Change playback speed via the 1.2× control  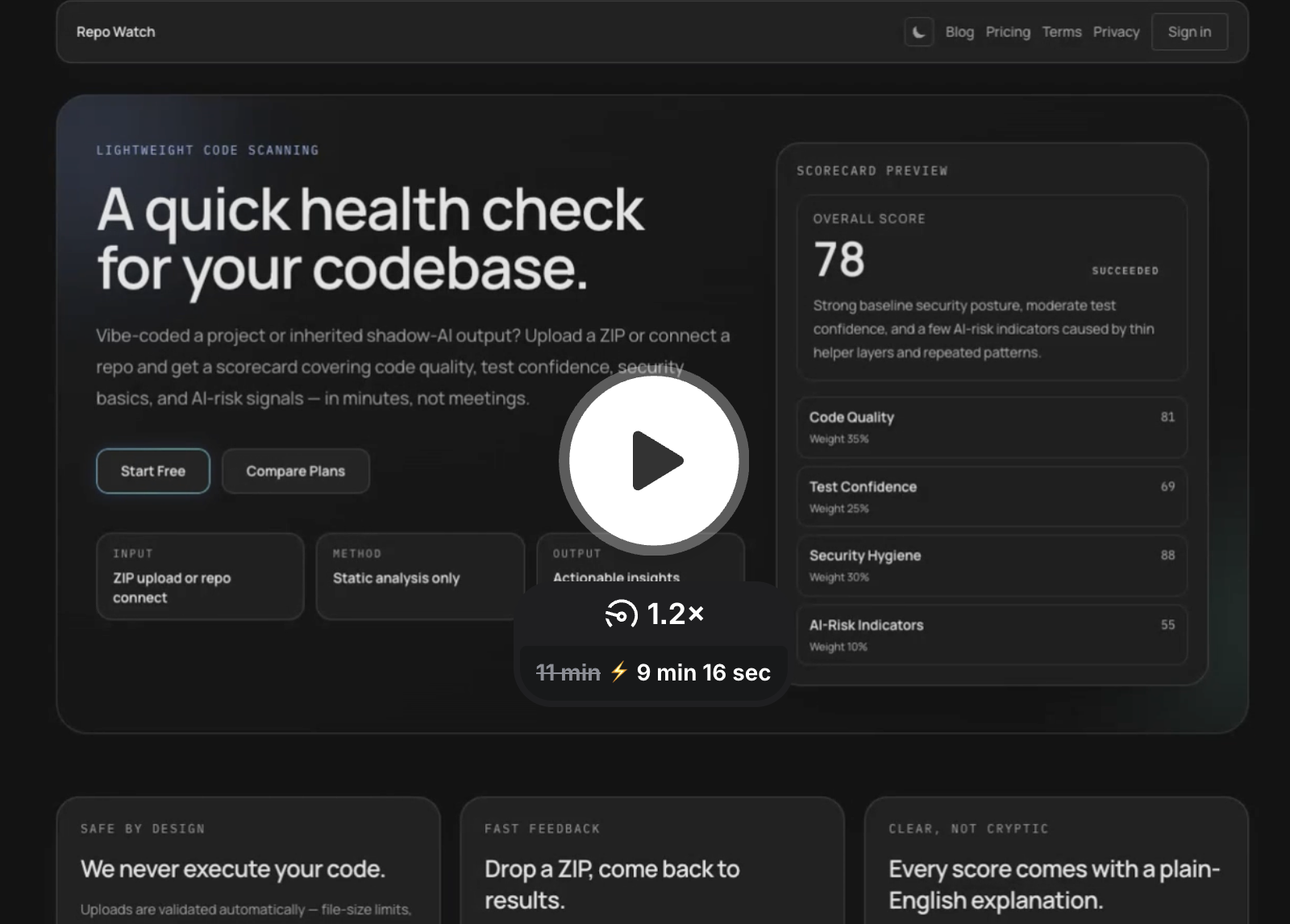coord(654,614)
